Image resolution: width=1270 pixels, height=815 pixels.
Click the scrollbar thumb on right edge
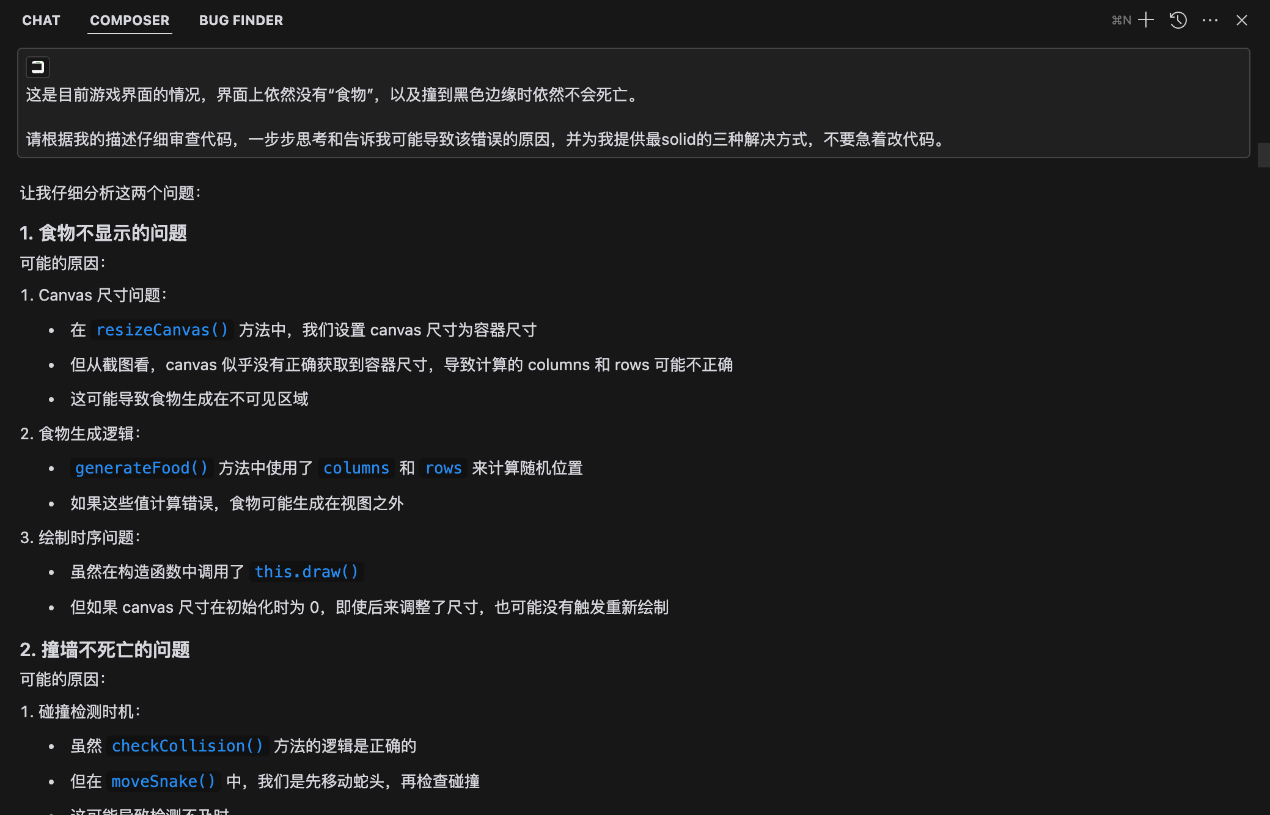[1264, 155]
